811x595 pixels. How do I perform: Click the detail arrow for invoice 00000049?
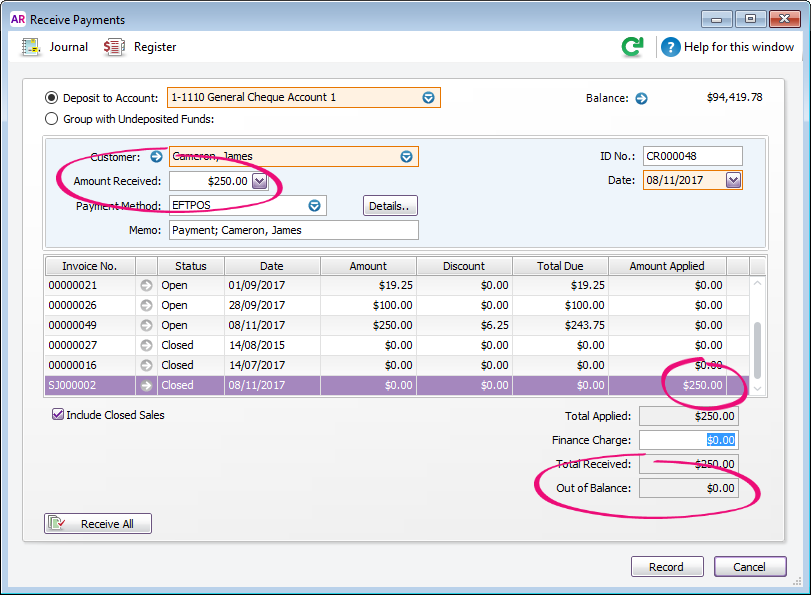tap(146, 325)
